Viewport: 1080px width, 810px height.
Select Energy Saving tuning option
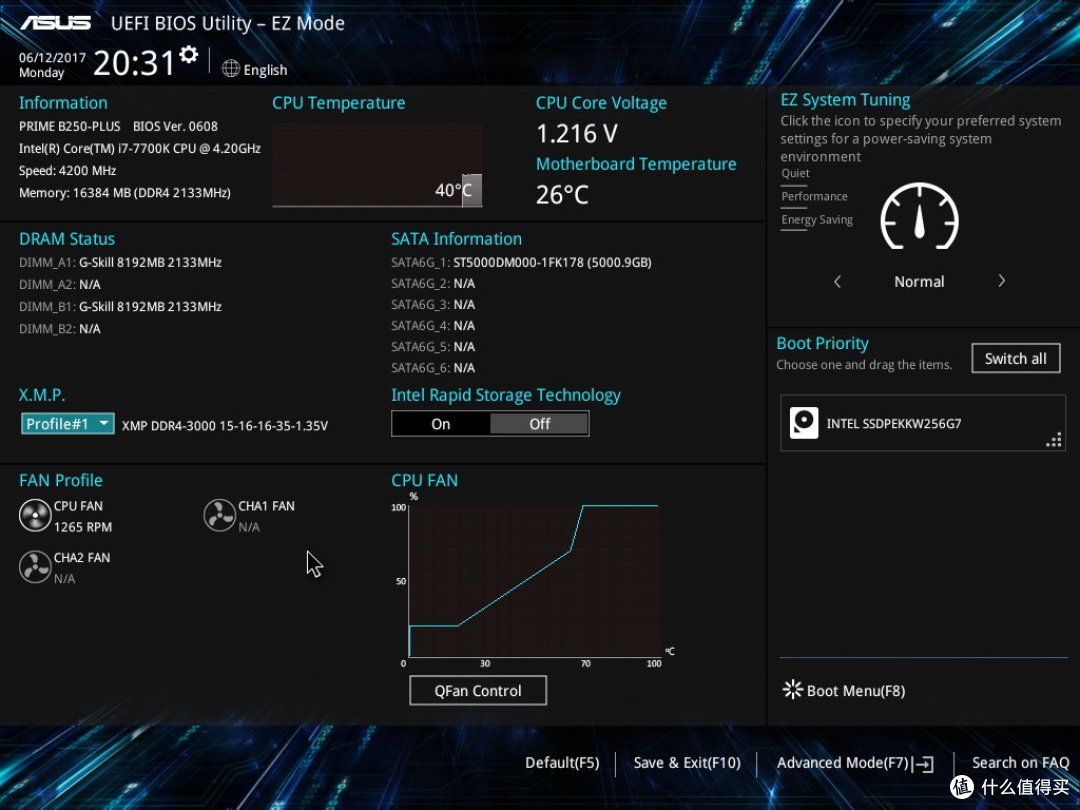coord(817,220)
